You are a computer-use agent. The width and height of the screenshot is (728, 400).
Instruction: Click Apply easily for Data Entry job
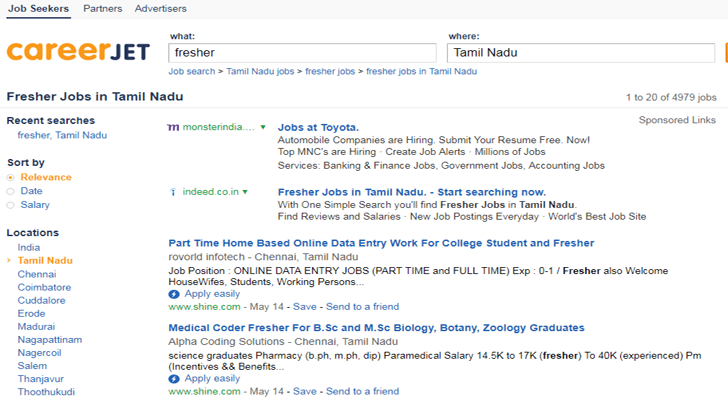pos(212,294)
